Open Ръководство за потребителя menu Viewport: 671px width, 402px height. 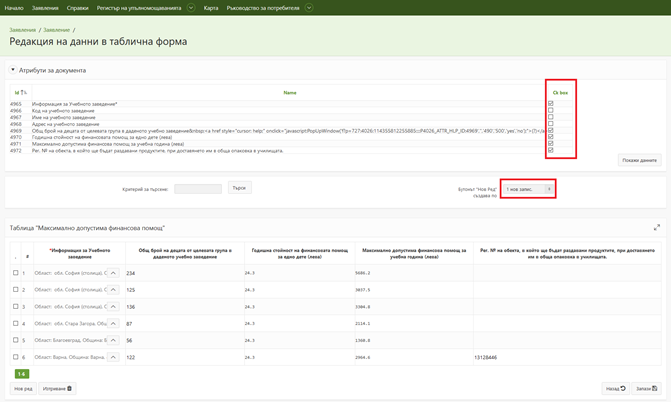coord(263,8)
